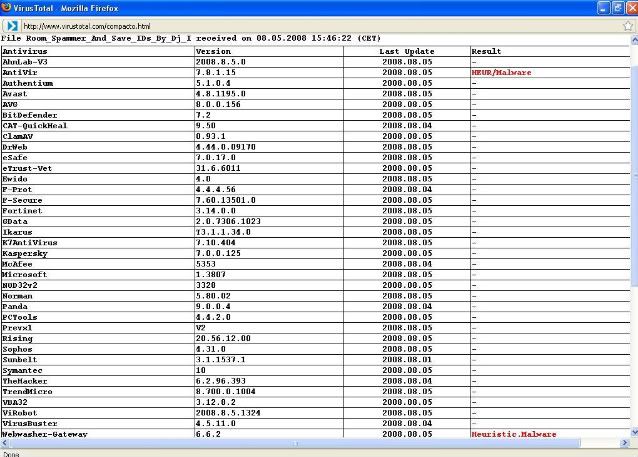Select the TheHacker antivirus name
This screenshot has height=457, width=638.
coord(25,381)
